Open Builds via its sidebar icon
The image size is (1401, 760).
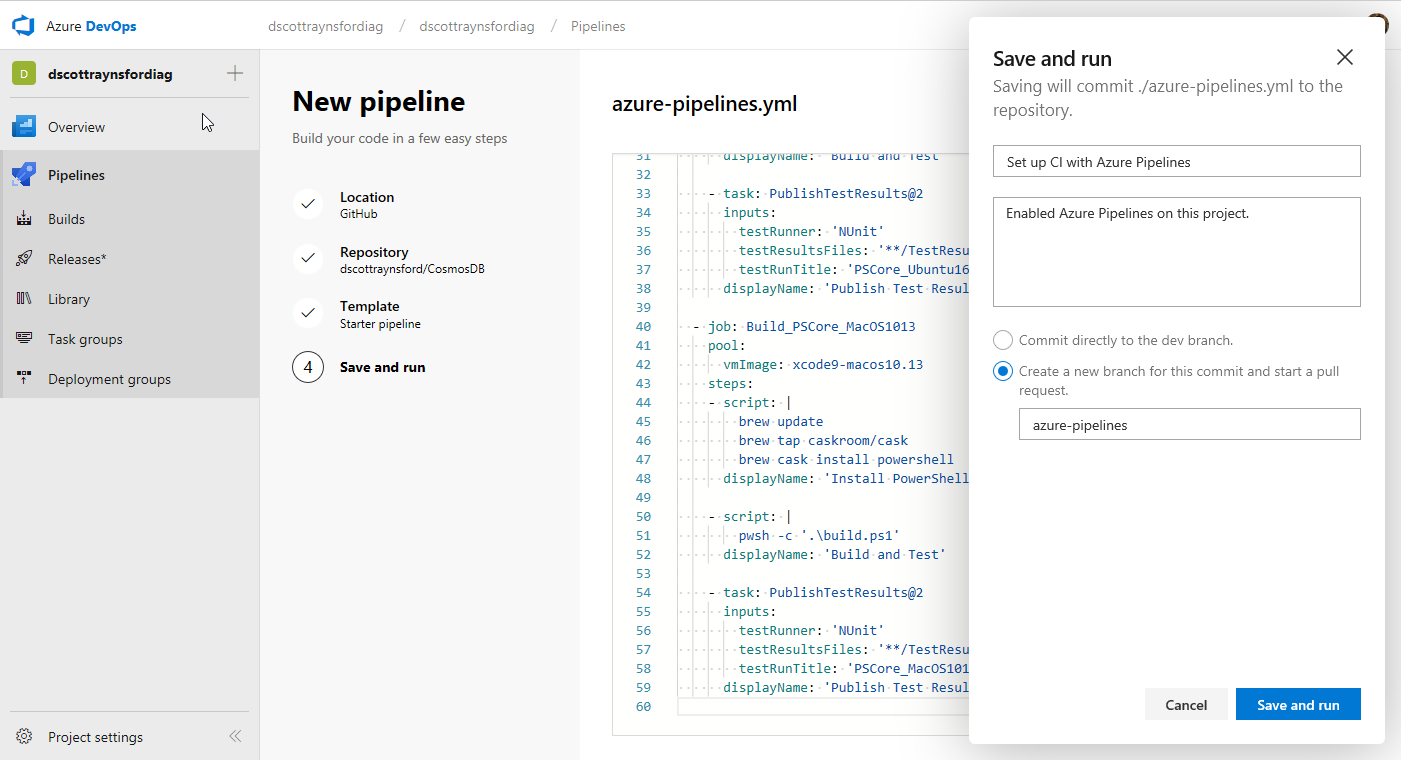coord(24,219)
